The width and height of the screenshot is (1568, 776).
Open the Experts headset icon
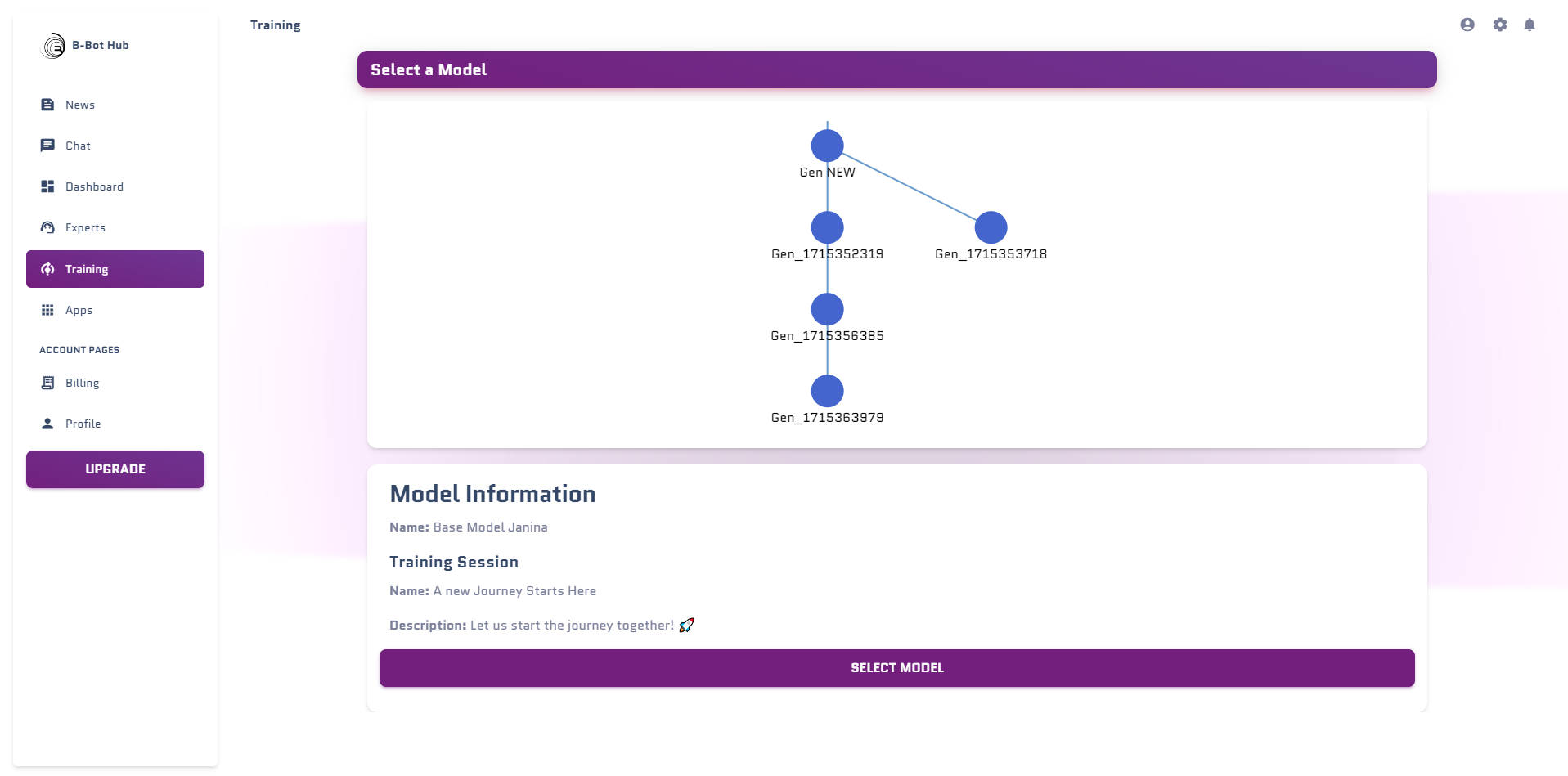[47, 227]
